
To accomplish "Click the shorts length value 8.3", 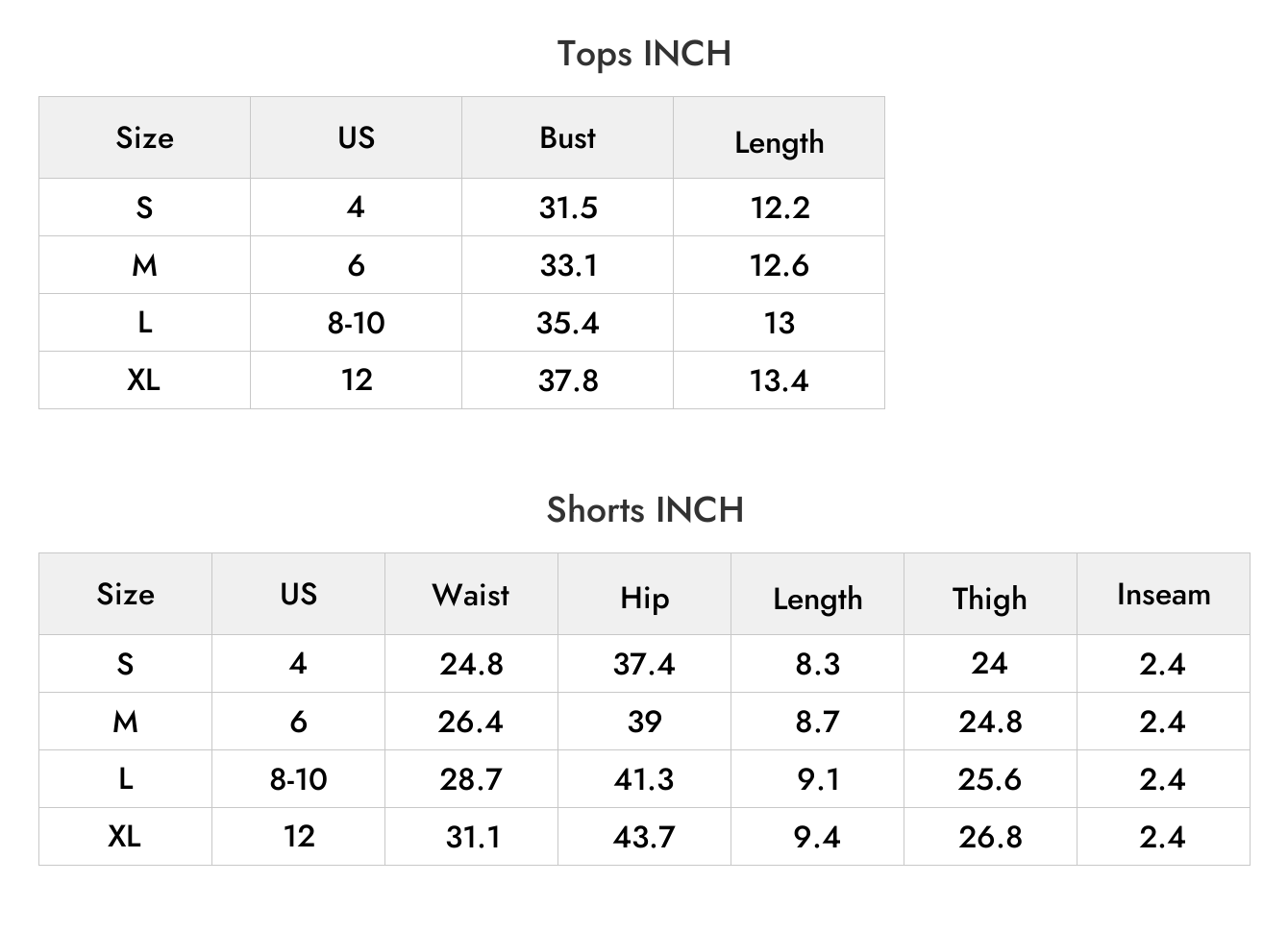I will click(x=817, y=664).
